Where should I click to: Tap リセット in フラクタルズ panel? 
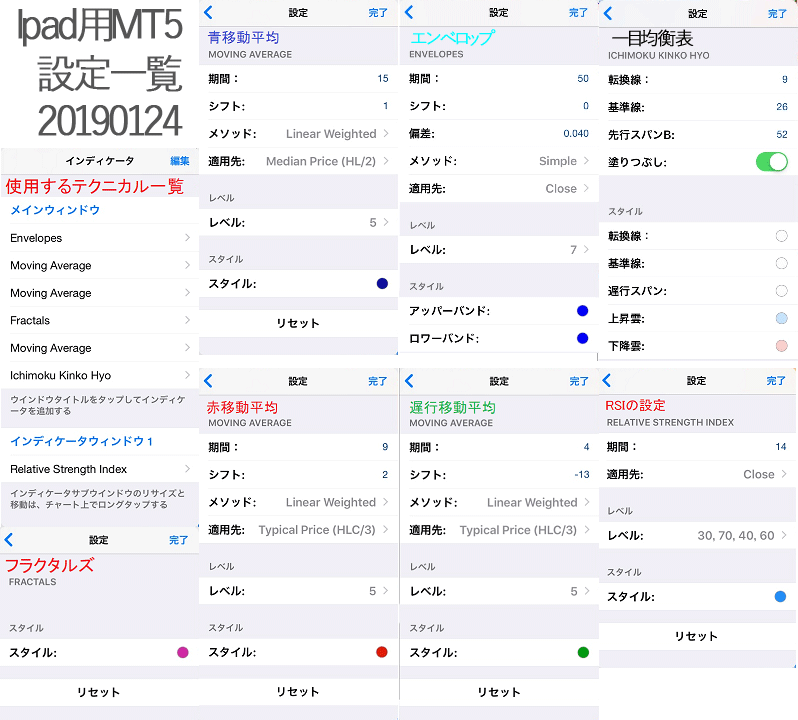pyautogui.click(x=99, y=692)
